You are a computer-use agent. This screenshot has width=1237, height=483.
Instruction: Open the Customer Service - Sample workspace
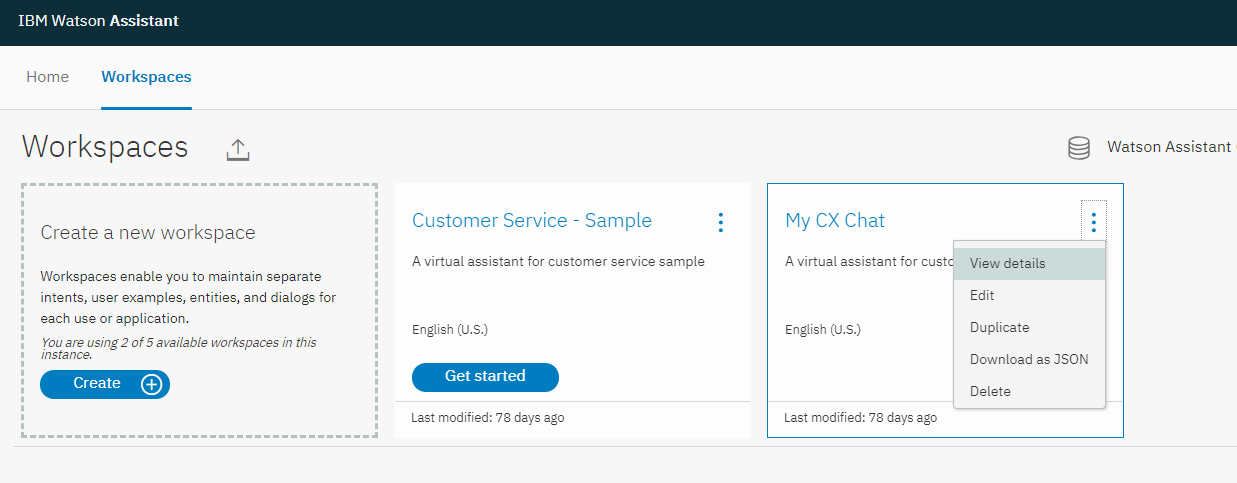click(532, 221)
